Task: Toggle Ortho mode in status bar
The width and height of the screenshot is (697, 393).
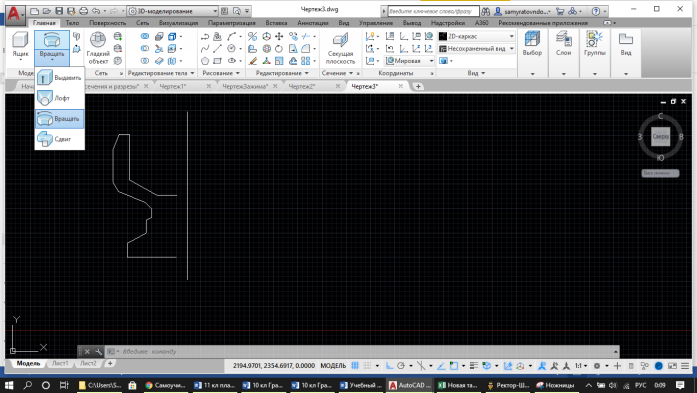Action: (389, 365)
